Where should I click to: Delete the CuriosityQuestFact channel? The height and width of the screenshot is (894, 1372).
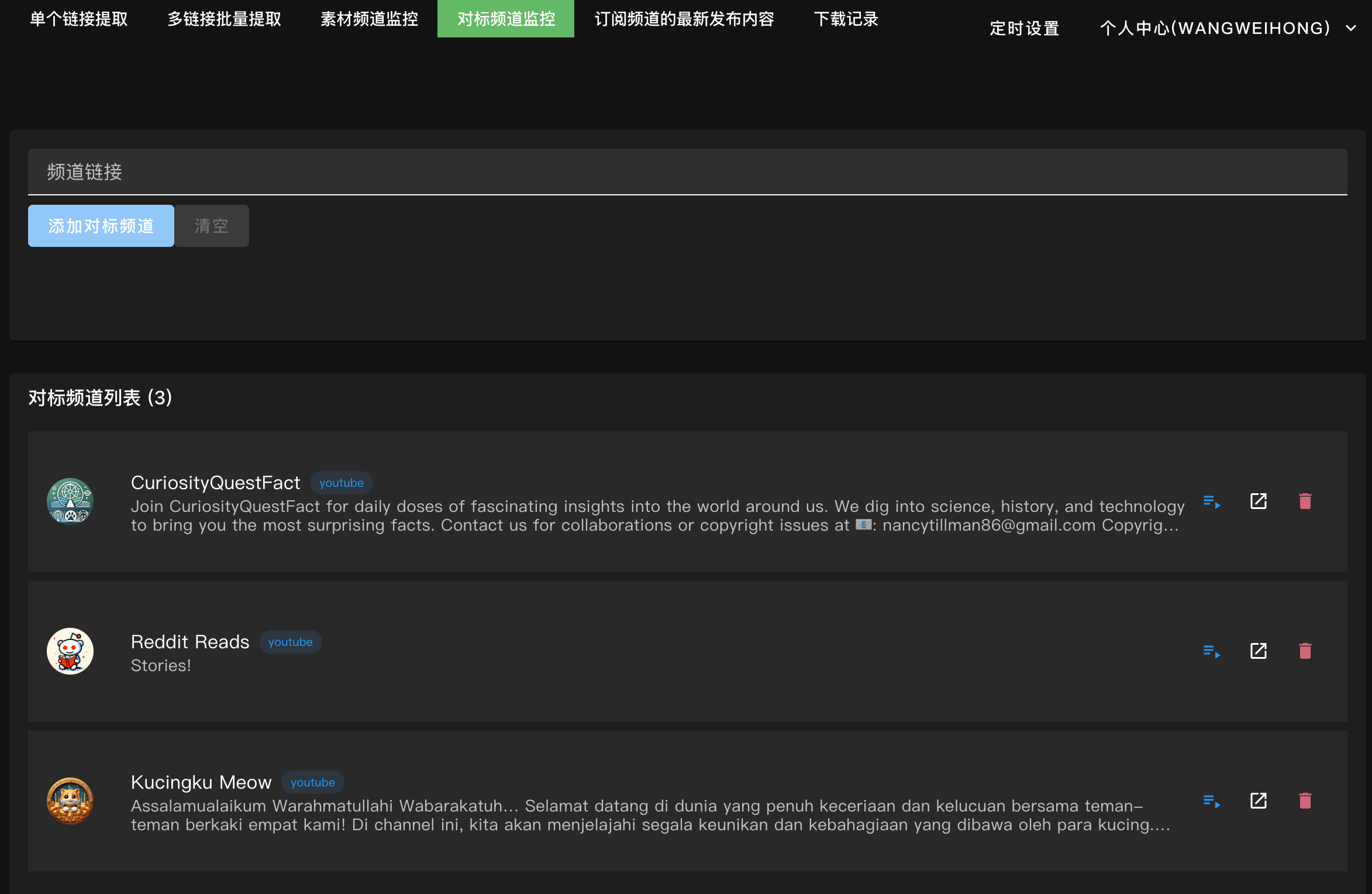pyautogui.click(x=1305, y=501)
